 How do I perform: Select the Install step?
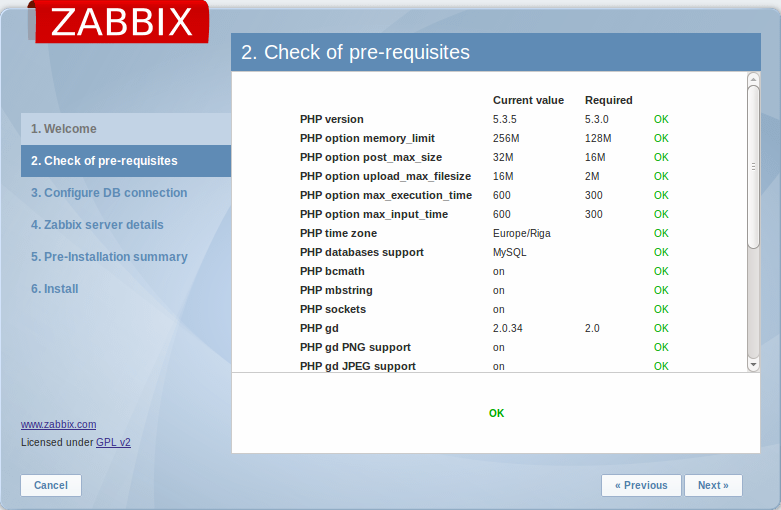pos(55,289)
